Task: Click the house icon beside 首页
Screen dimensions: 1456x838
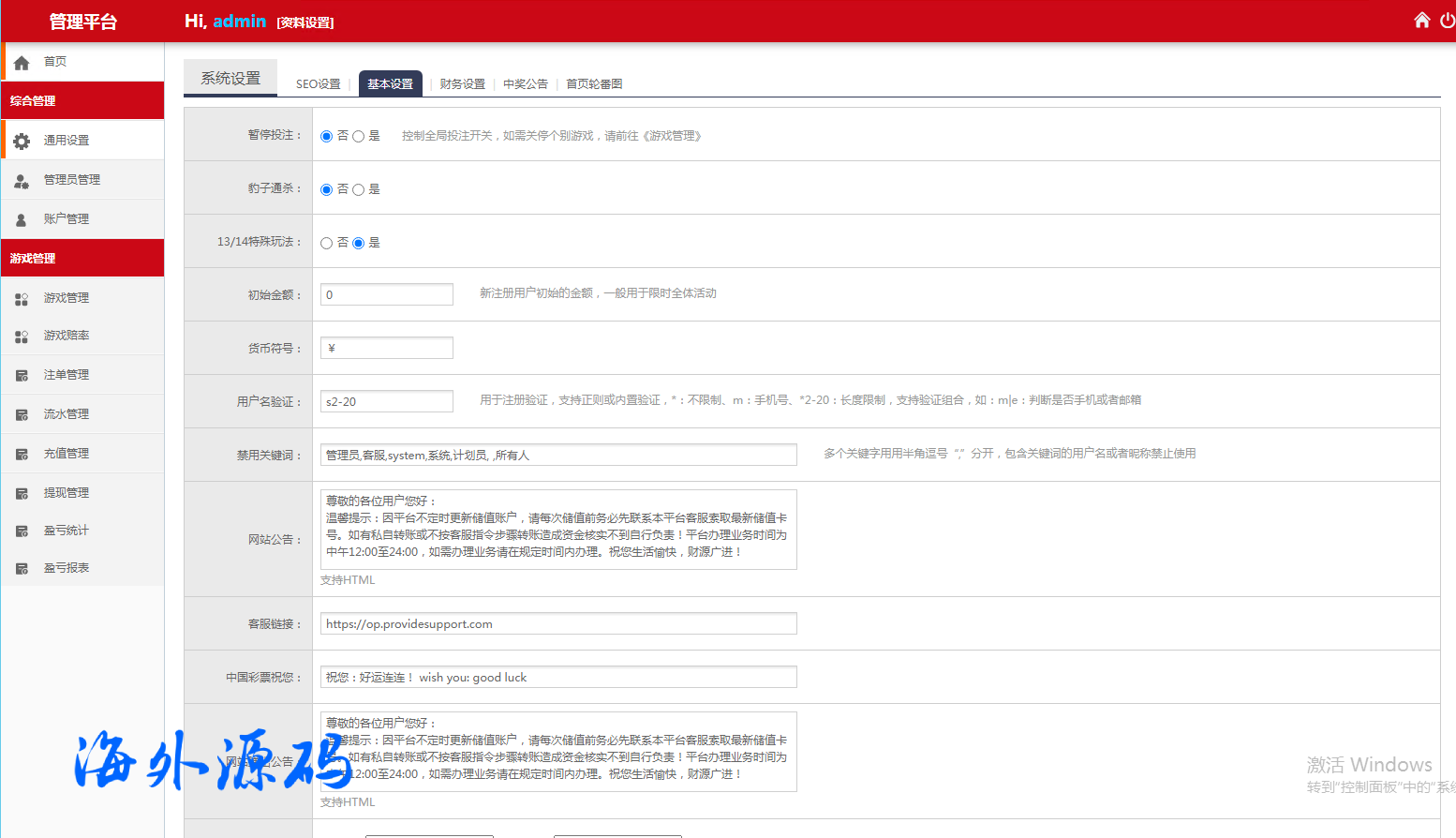Action: point(22,63)
